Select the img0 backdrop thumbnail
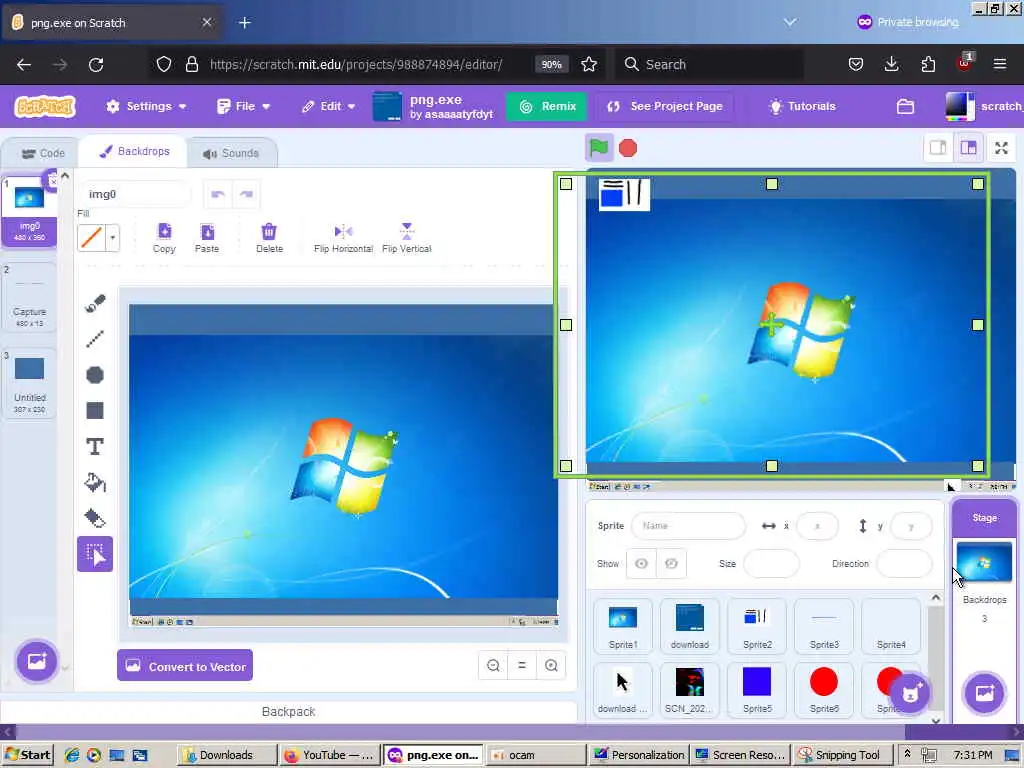1024x768 pixels. coord(29,211)
